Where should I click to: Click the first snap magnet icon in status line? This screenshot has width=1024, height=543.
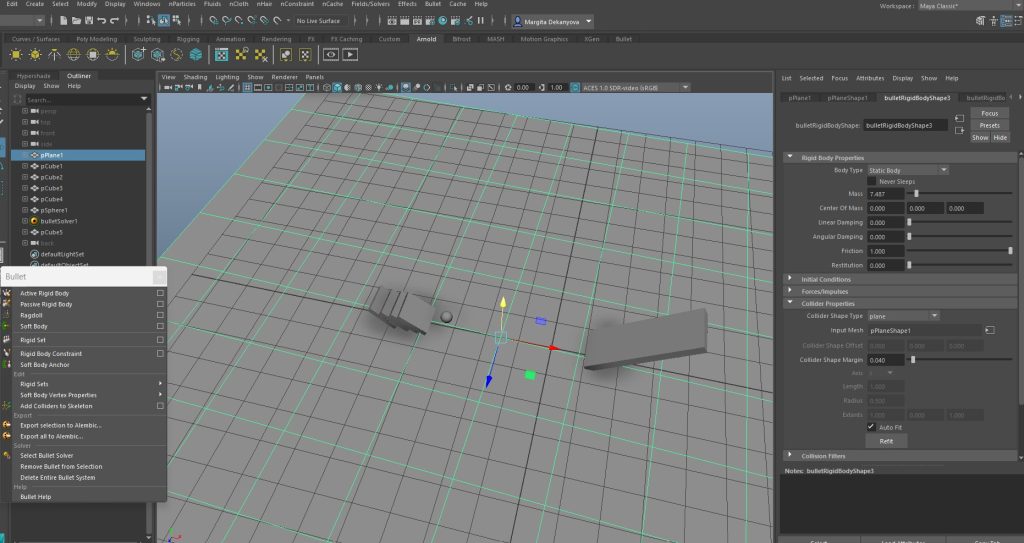click(214, 21)
